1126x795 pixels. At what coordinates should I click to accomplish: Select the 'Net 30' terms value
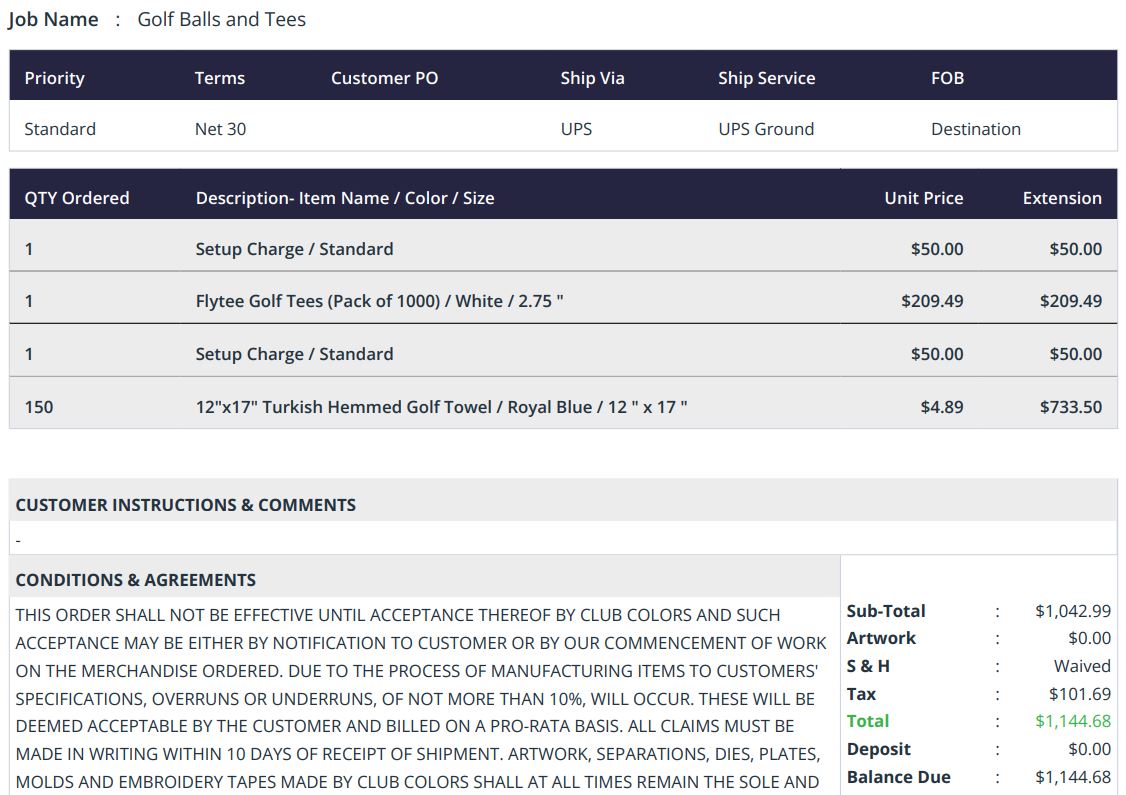click(x=220, y=129)
